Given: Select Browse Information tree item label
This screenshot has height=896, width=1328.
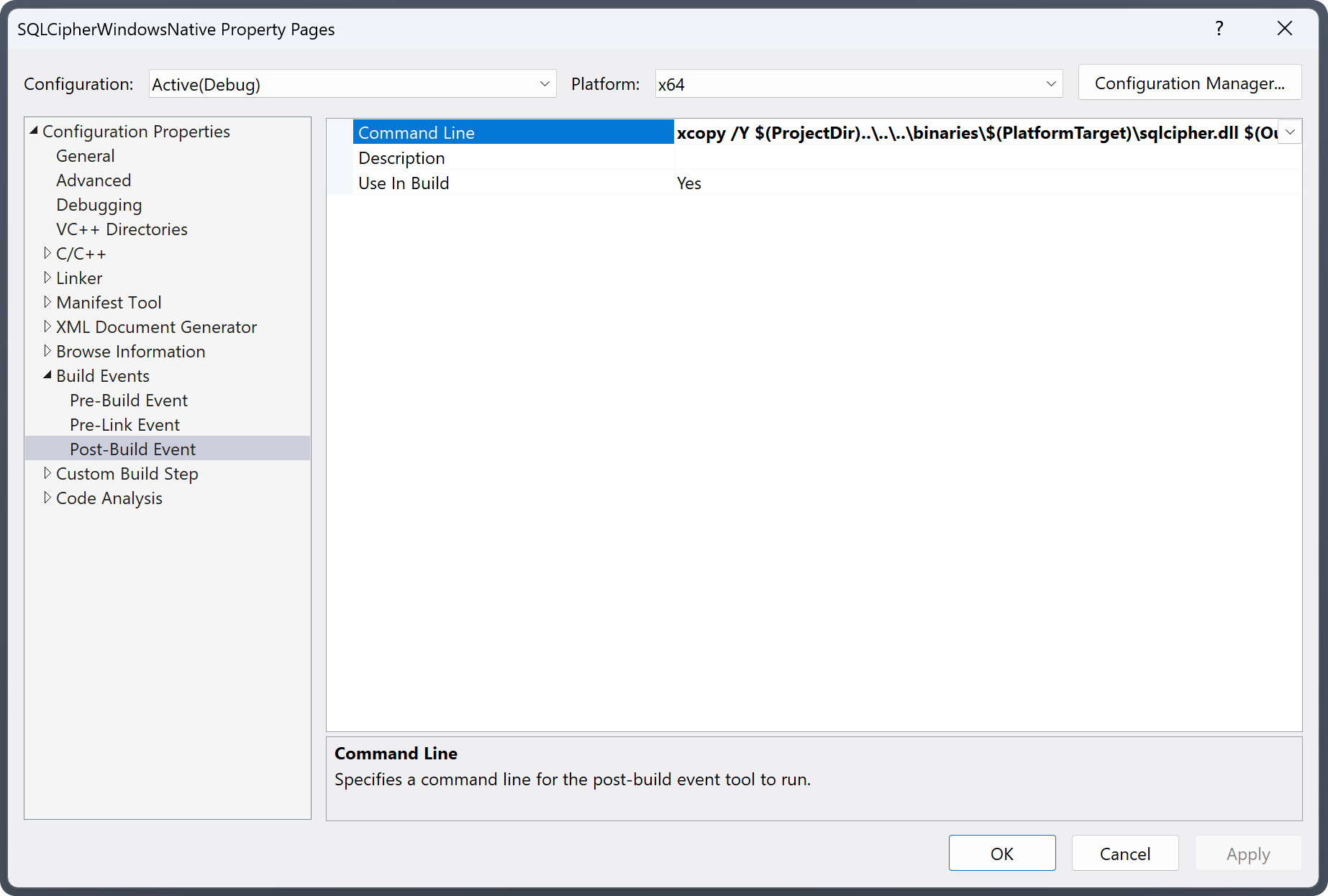Looking at the screenshot, I should pos(131,352).
